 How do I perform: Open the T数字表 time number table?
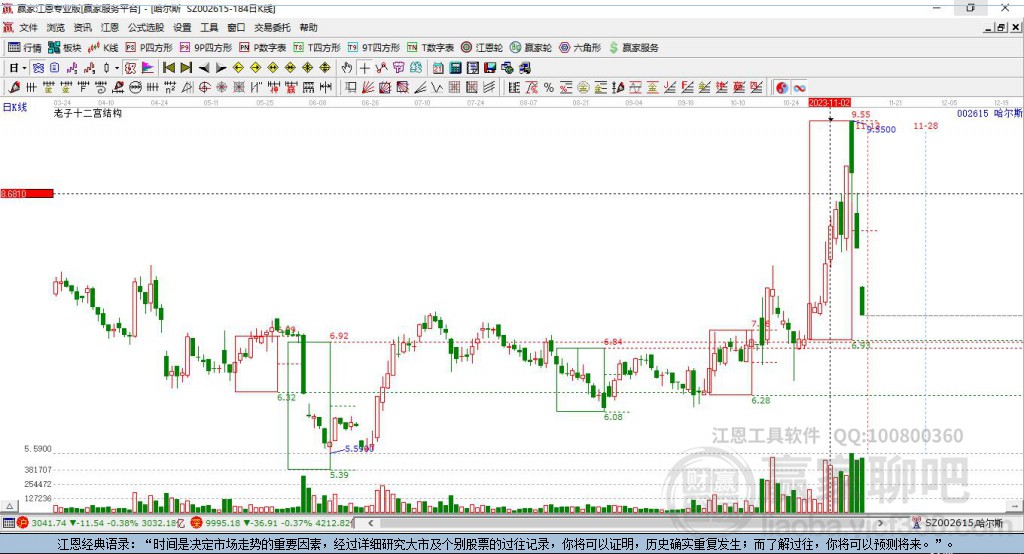[430, 48]
